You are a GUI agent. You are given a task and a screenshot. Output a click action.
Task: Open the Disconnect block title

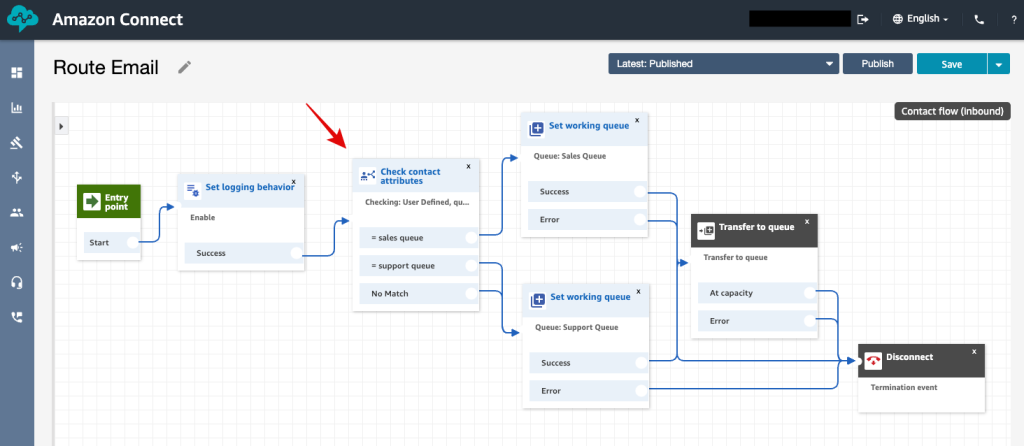pyautogui.click(x=909, y=357)
